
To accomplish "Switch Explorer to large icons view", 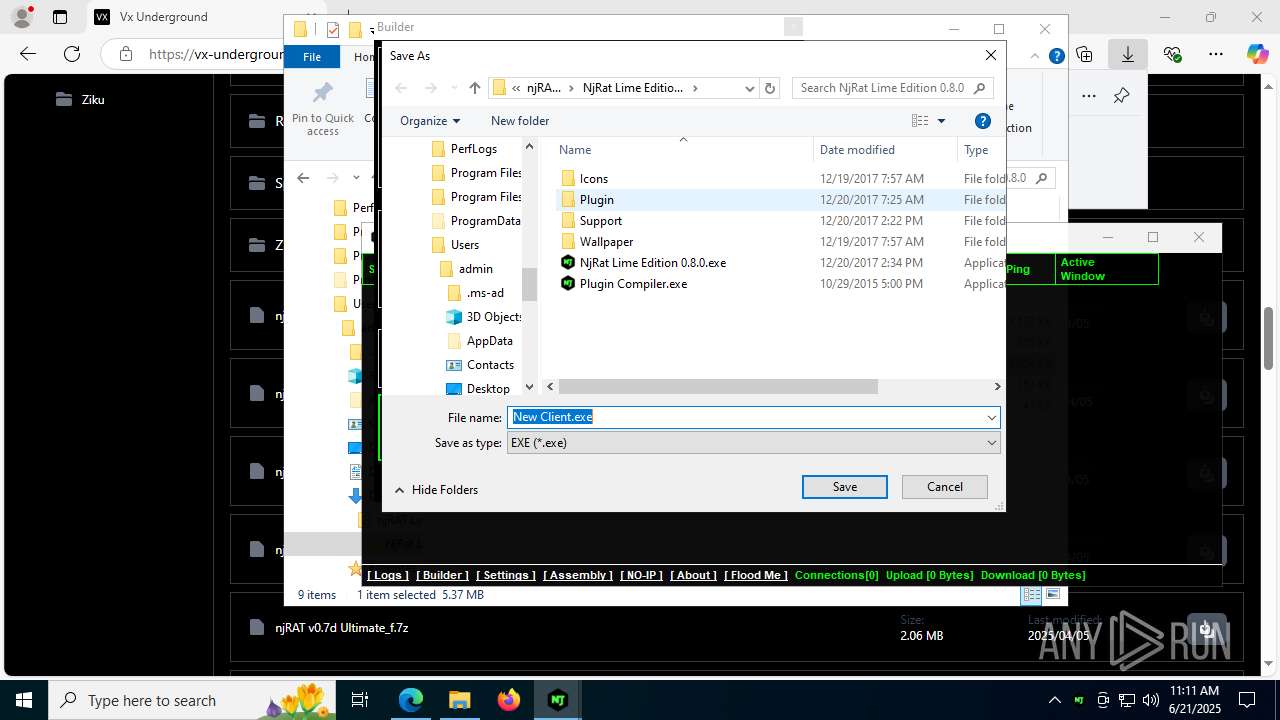I will click(1053, 594).
